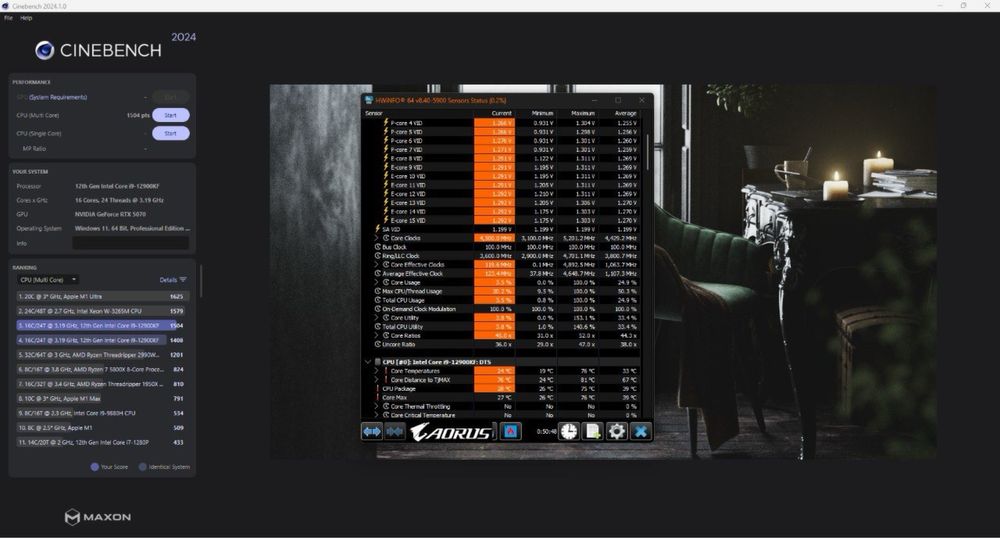Expand the Core Clocks row
This screenshot has width=1000, height=538.
376,238
